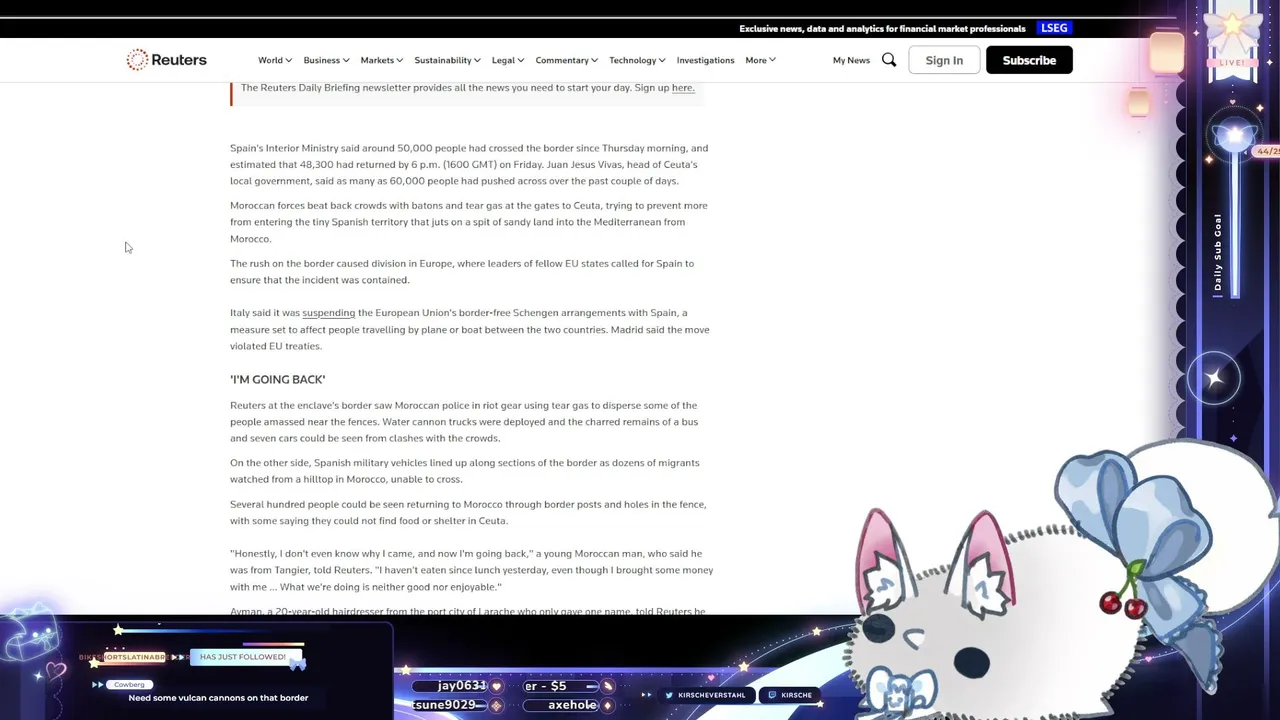Open the Commentary dropdown
The width and height of the screenshot is (1280, 720).
point(566,60)
